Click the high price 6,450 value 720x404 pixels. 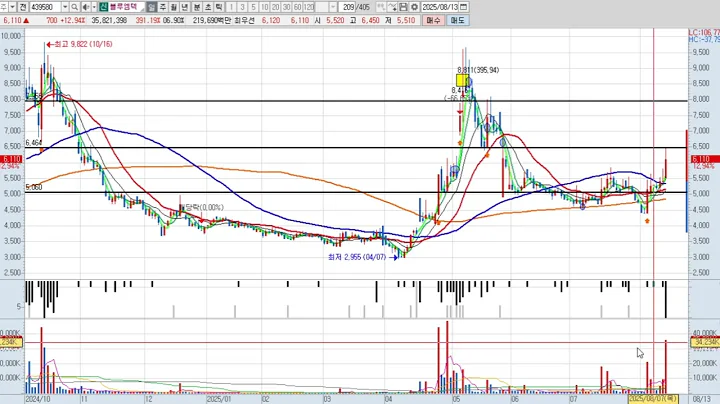pos(370,20)
